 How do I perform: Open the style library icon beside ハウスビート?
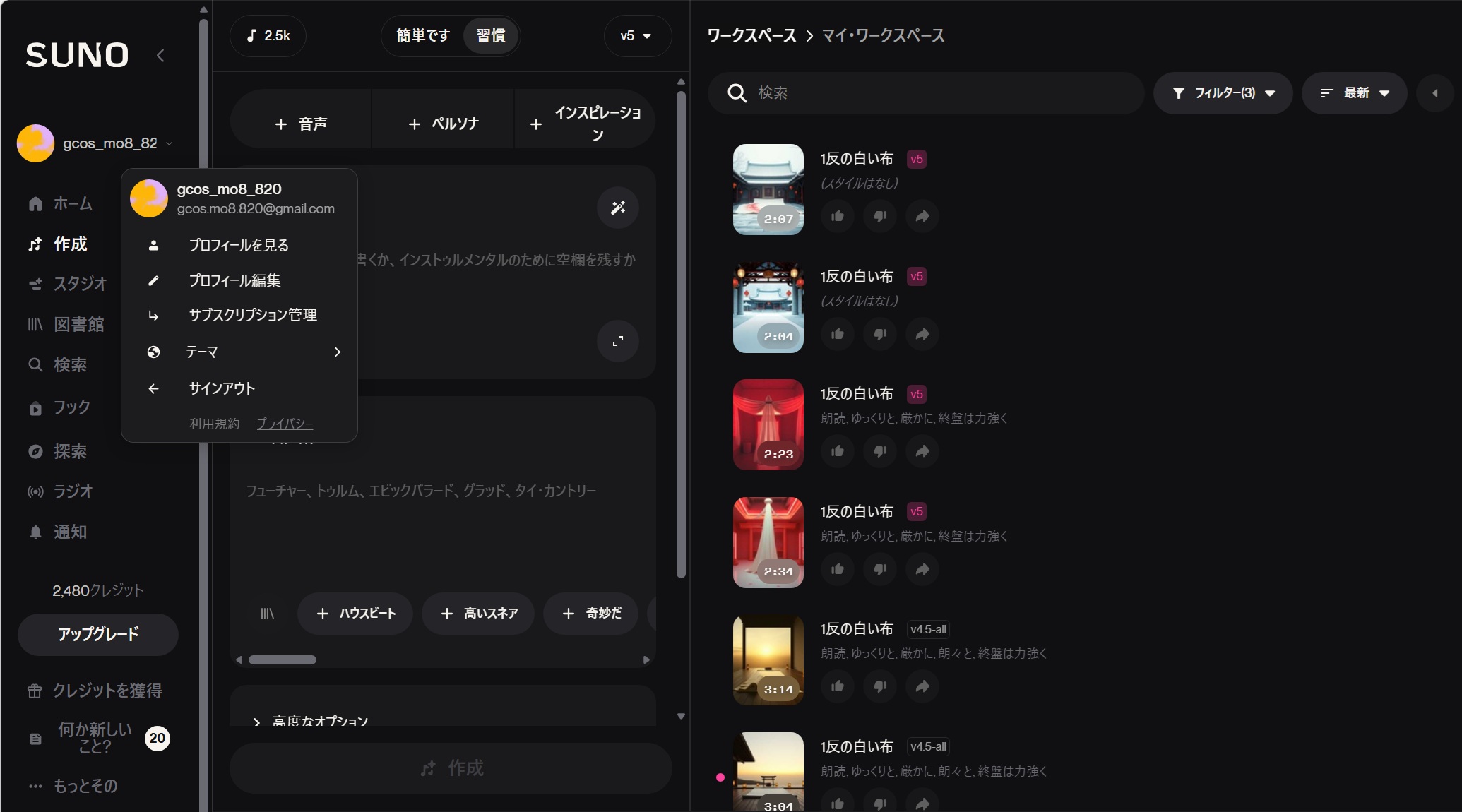[267, 614]
